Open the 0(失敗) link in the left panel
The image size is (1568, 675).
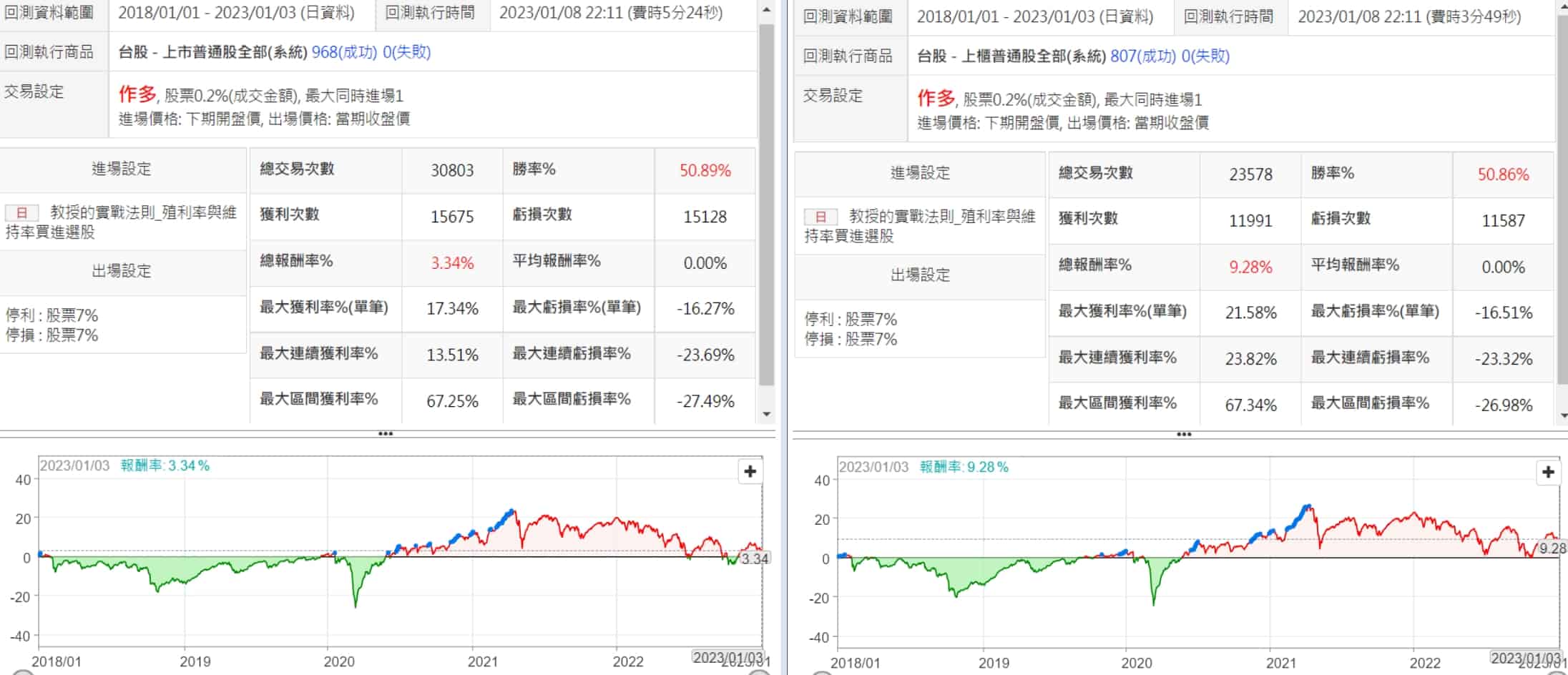coord(407,52)
